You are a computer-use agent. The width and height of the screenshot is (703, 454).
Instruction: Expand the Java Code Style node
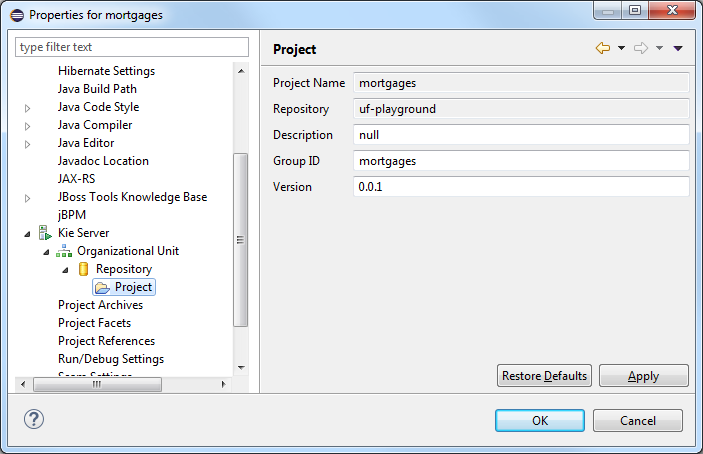click(28, 107)
